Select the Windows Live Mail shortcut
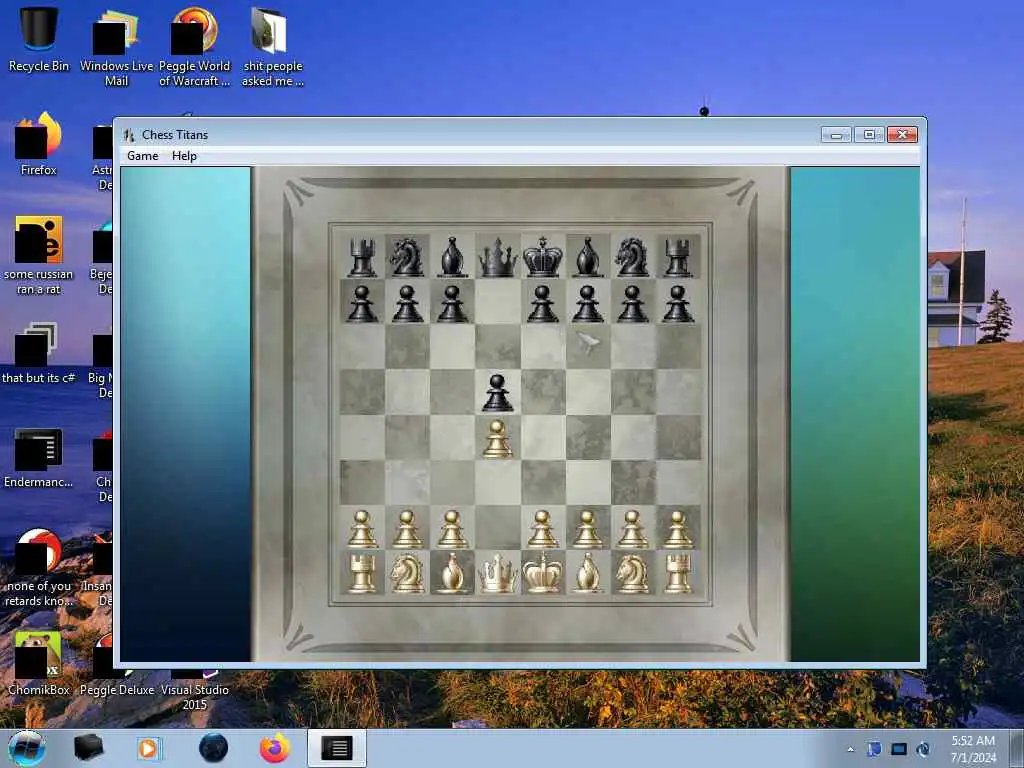Viewport: 1024px width, 768px height. point(116,47)
